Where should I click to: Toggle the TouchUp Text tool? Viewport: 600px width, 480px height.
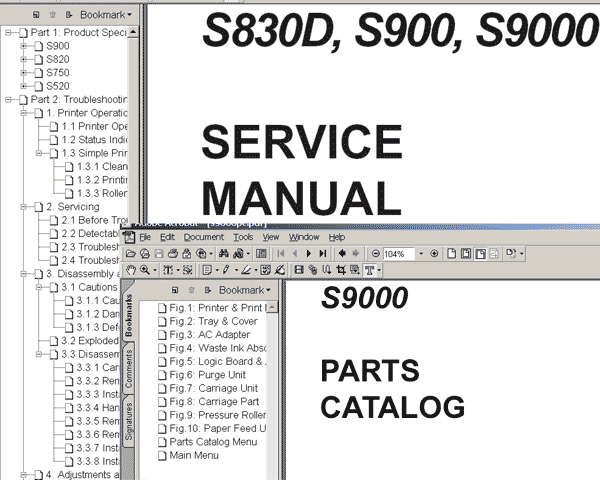click(369, 270)
